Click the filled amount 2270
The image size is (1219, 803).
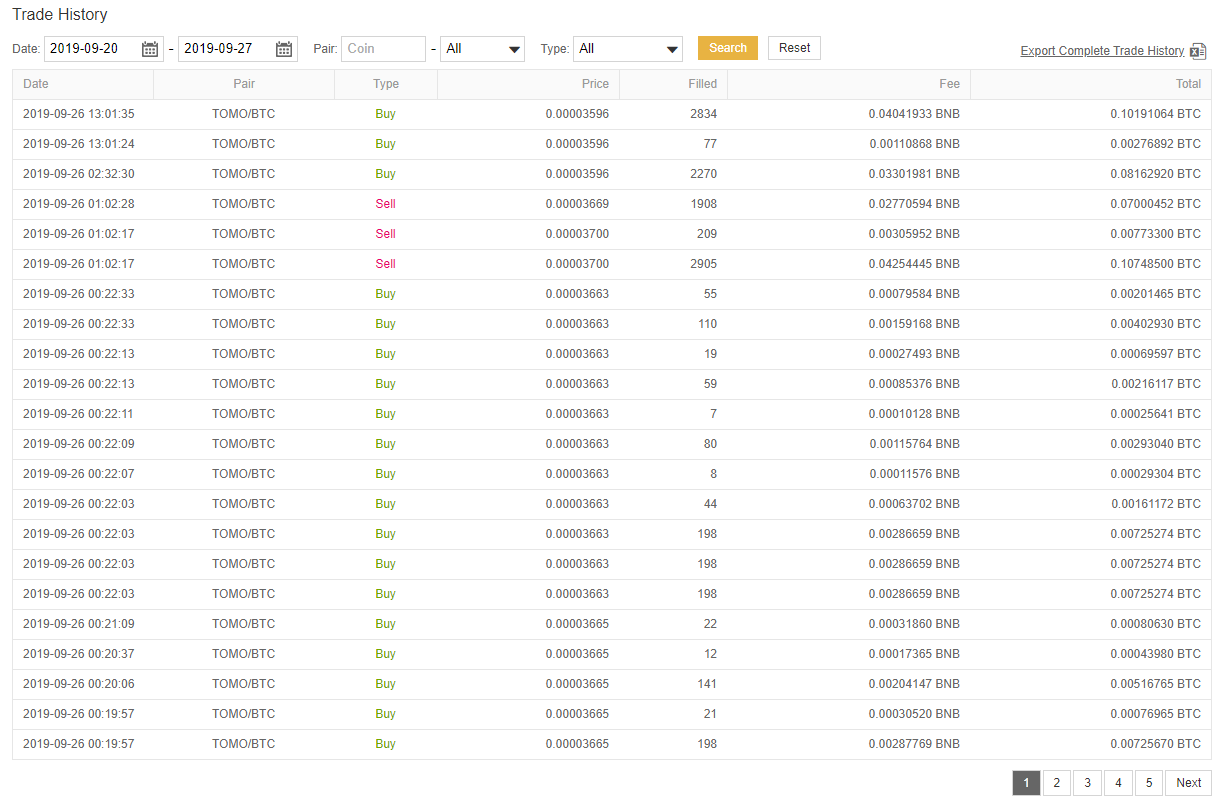(703, 174)
